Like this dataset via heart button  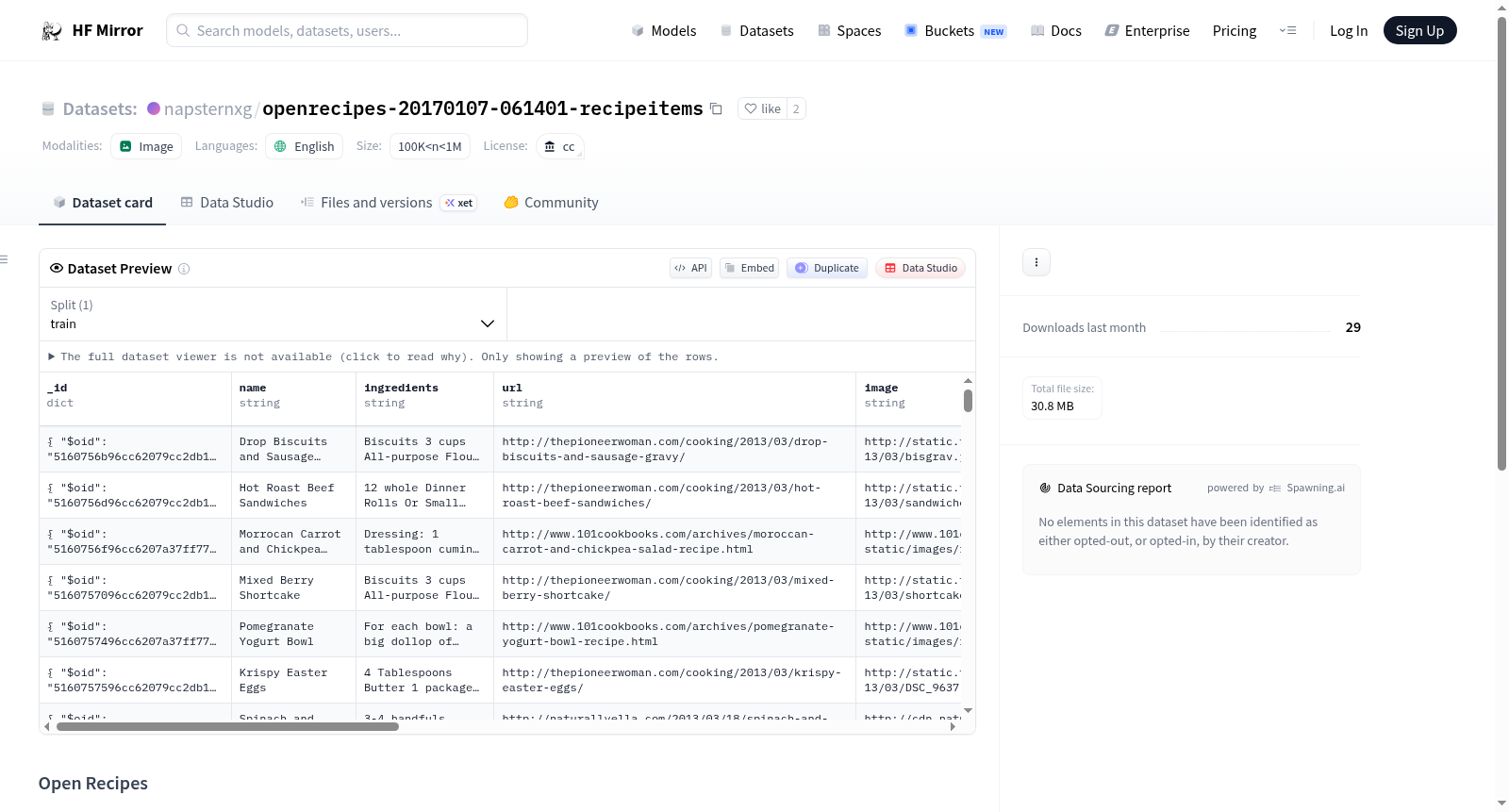pyautogui.click(x=762, y=108)
